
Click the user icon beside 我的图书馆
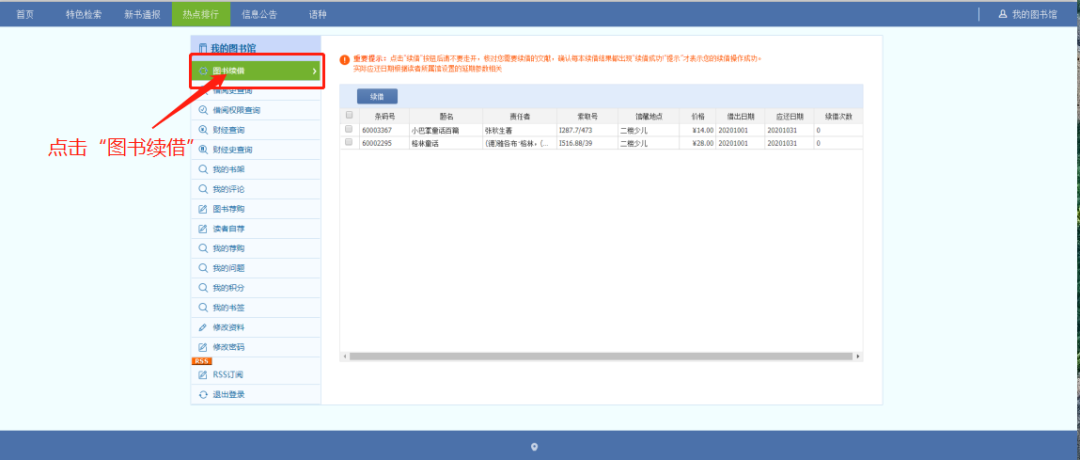pyautogui.click(x=1003, y=14)
